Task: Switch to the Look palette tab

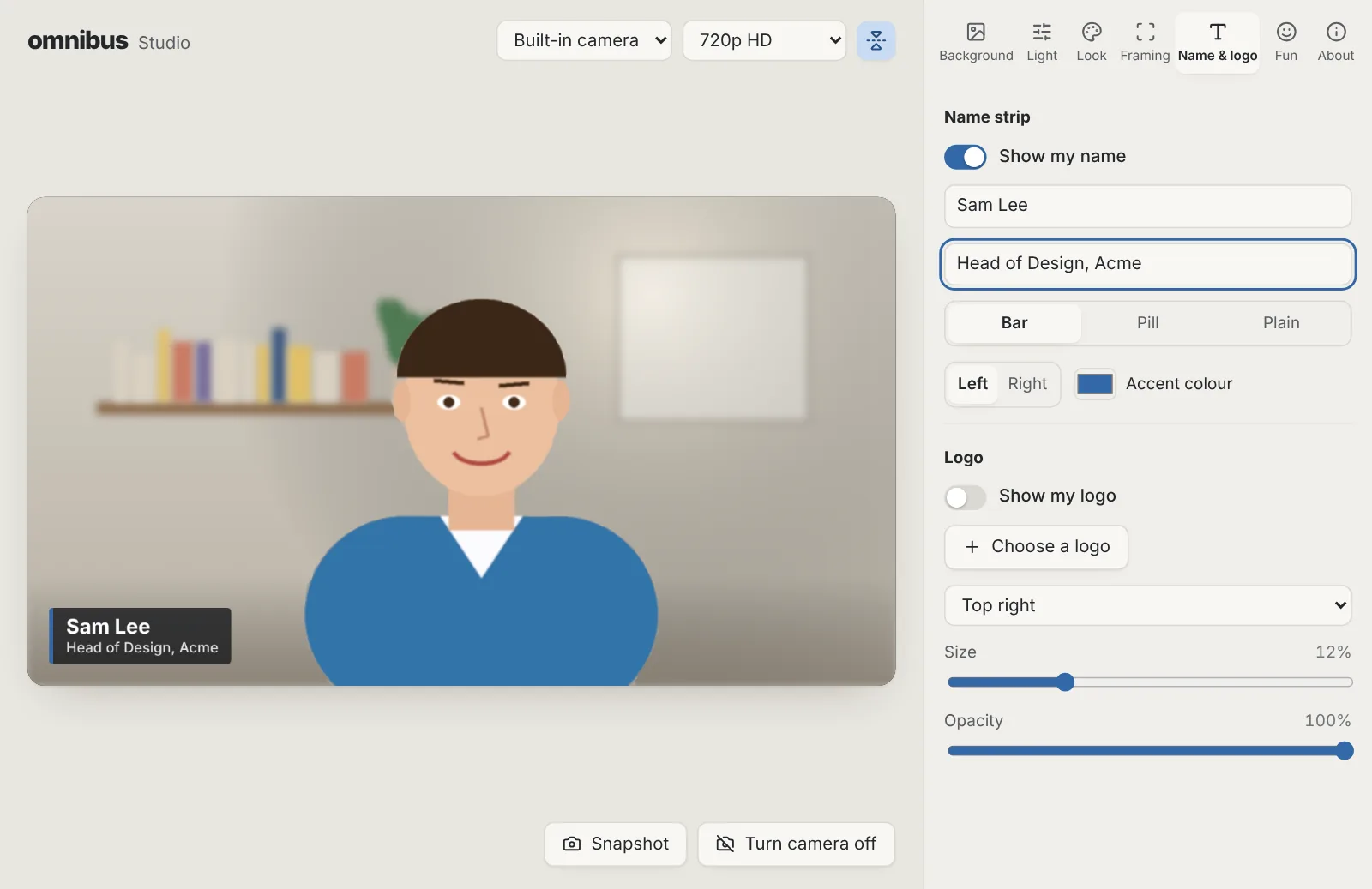Action: tap(1092, 43)
